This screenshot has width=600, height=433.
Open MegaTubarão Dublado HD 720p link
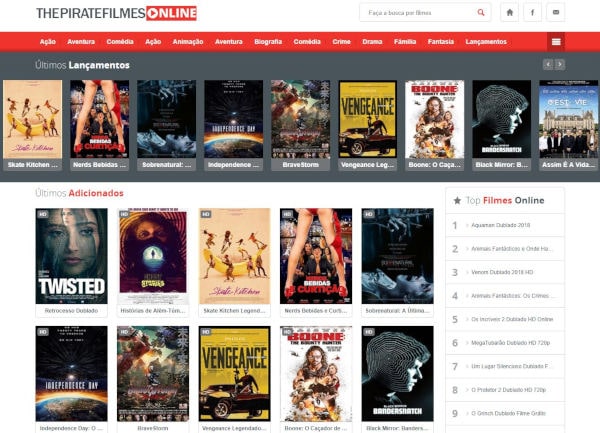pos(510,343)
